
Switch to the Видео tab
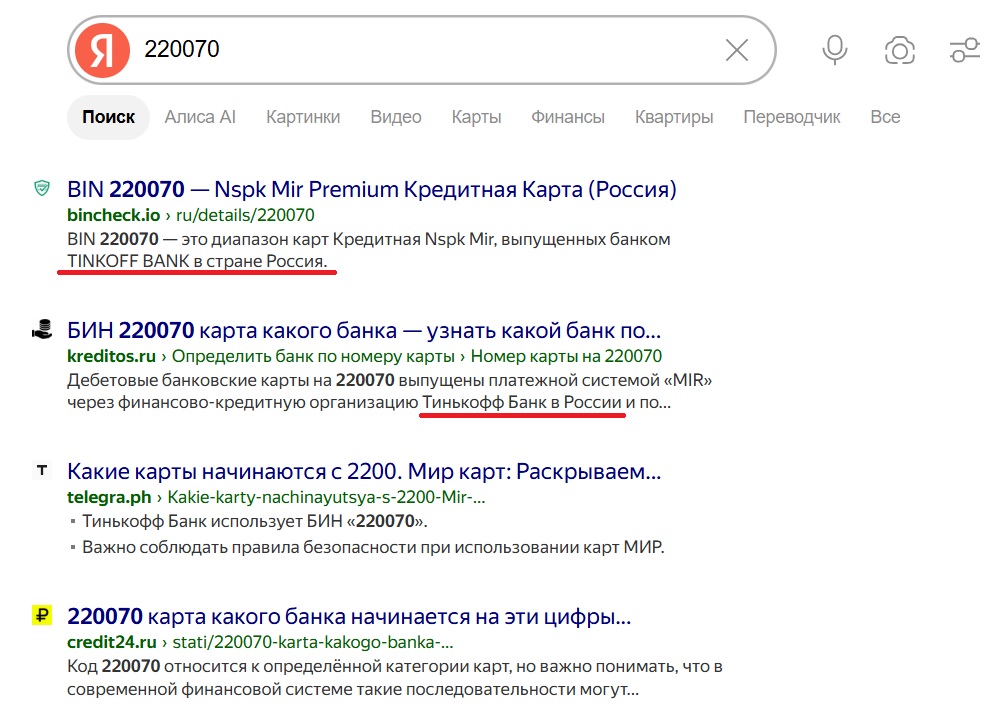[x=396, y=117]
